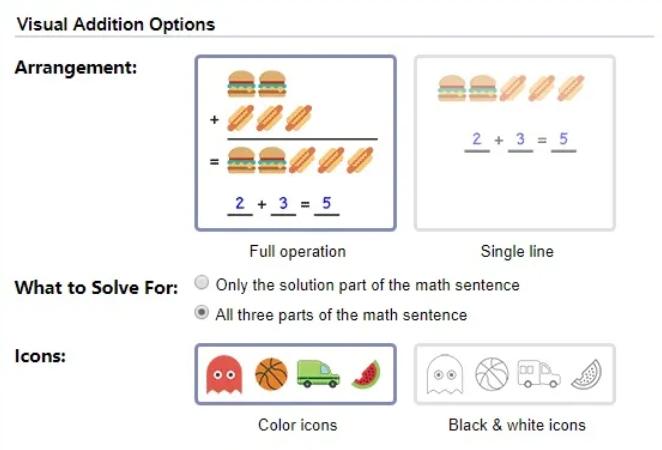The width and height of the screenshot is (662, 450).
Task: Click the red ghost color icon
Action: pyautogui.click(x=224, y=374)
